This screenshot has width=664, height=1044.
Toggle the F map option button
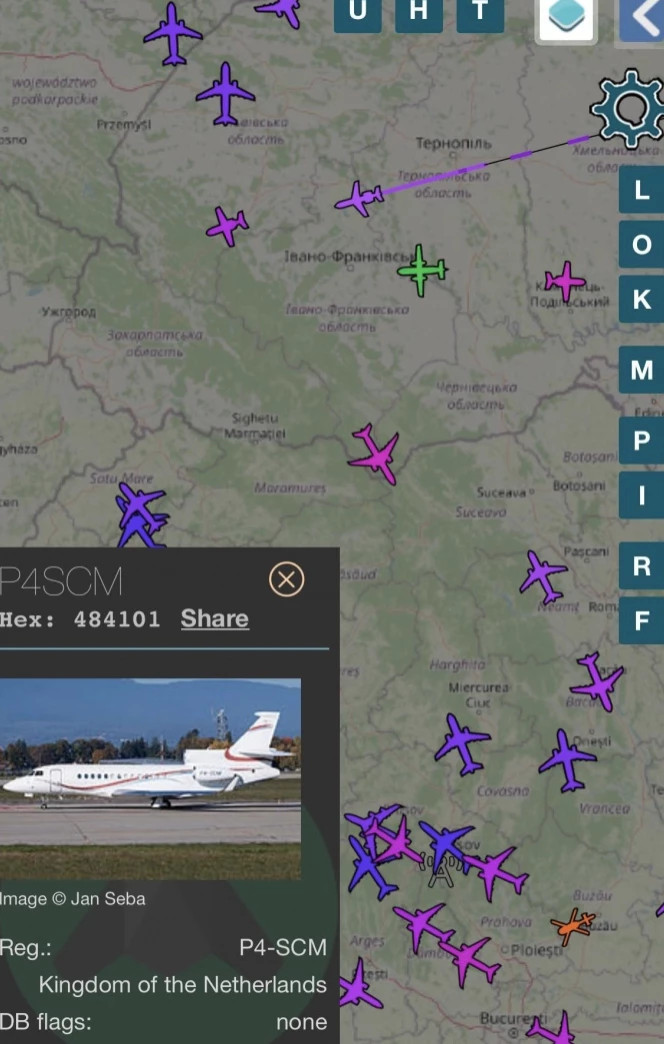tap(641, 620)
